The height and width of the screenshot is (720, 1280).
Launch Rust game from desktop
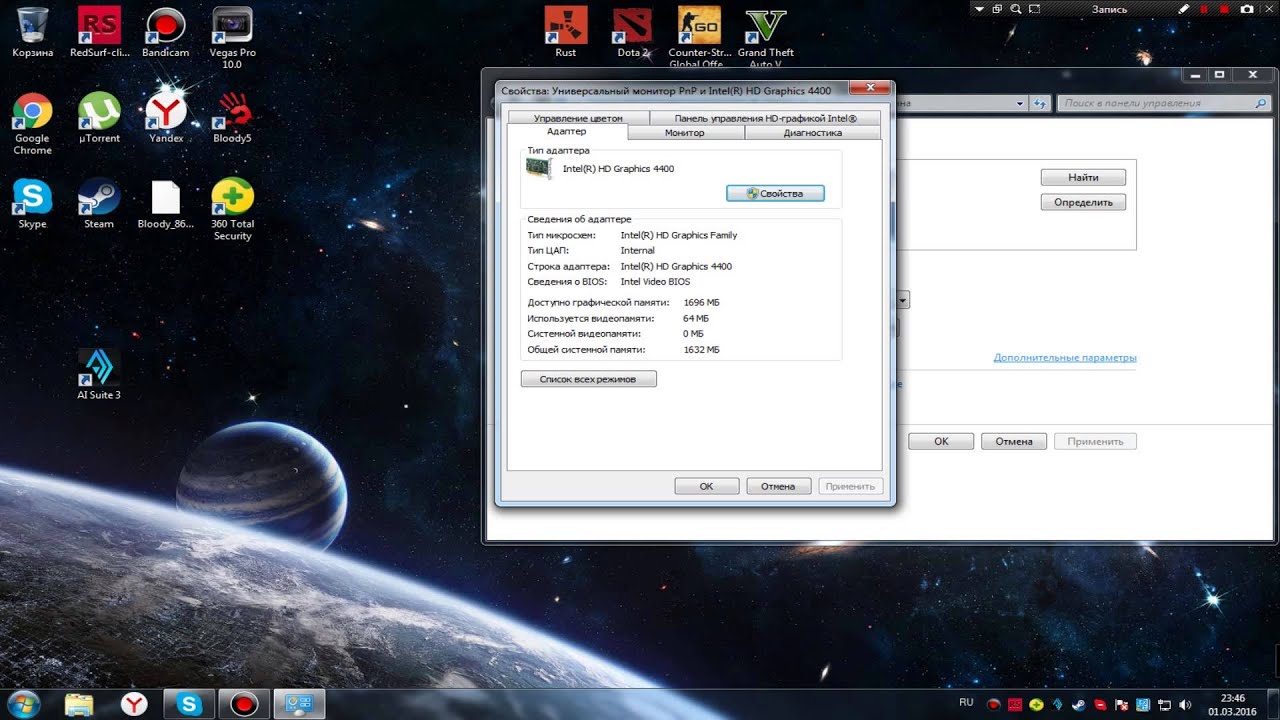point(565,32)
